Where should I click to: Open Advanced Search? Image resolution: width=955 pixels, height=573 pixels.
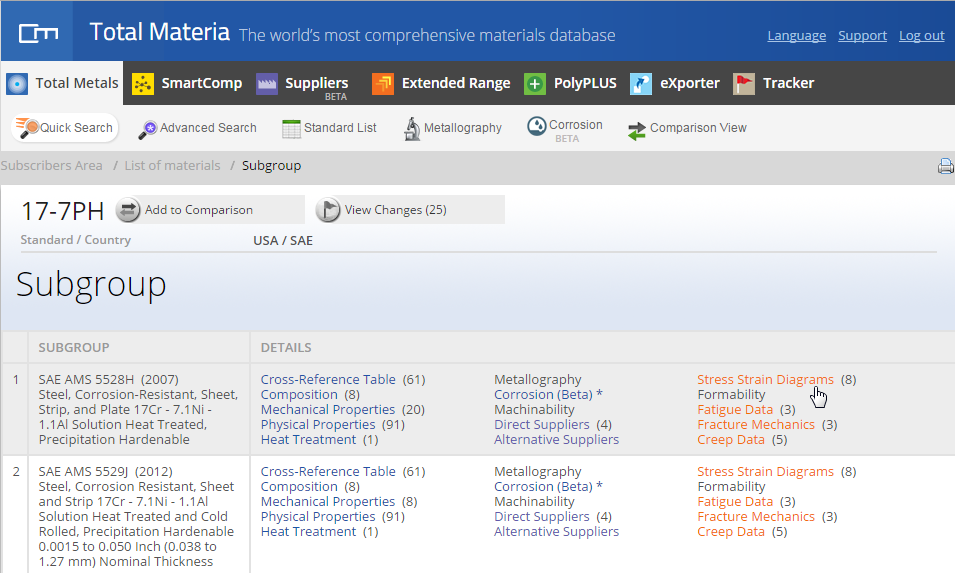(197, 128)
